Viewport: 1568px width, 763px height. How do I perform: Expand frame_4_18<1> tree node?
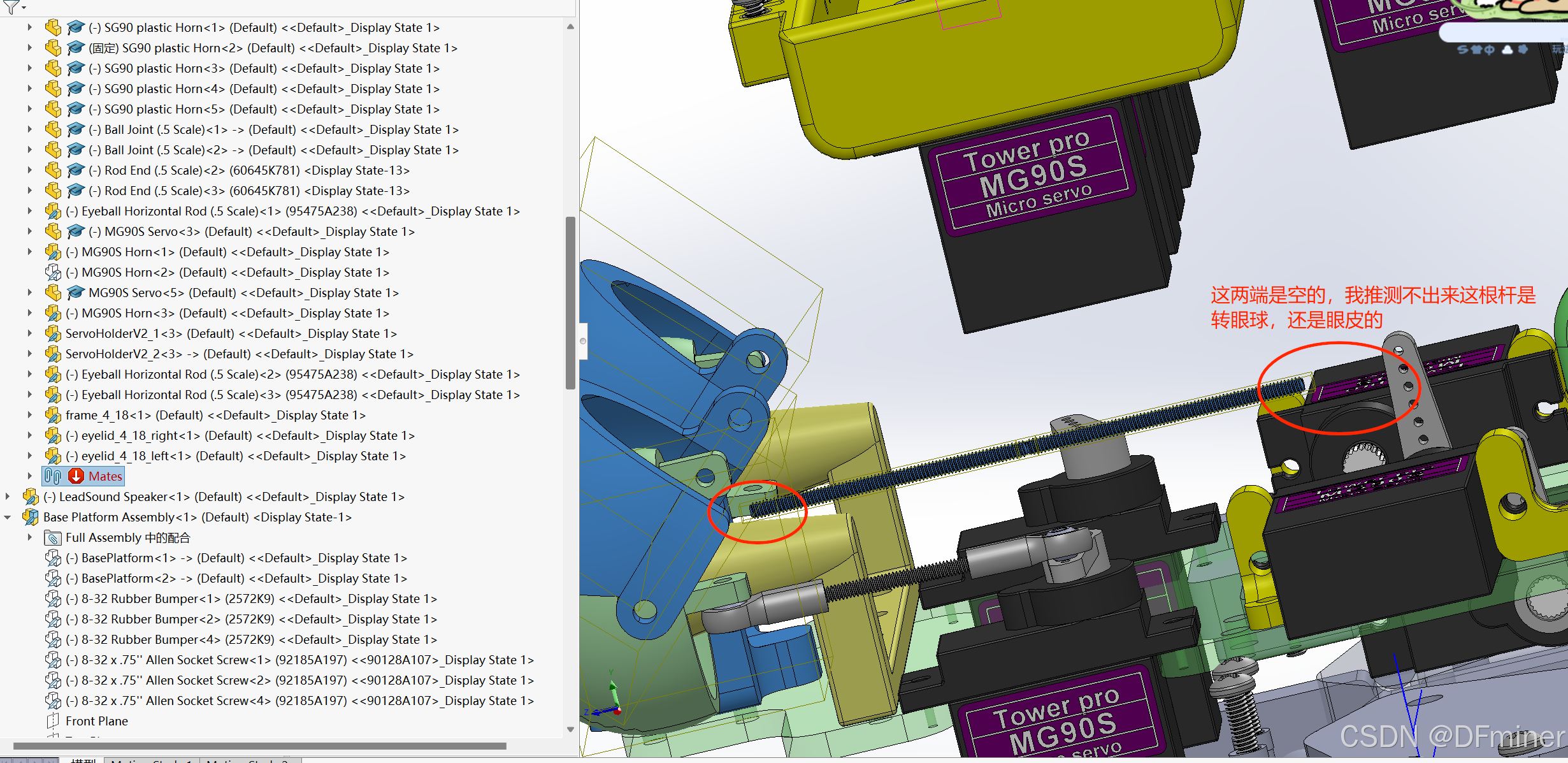tap(29, 415)
